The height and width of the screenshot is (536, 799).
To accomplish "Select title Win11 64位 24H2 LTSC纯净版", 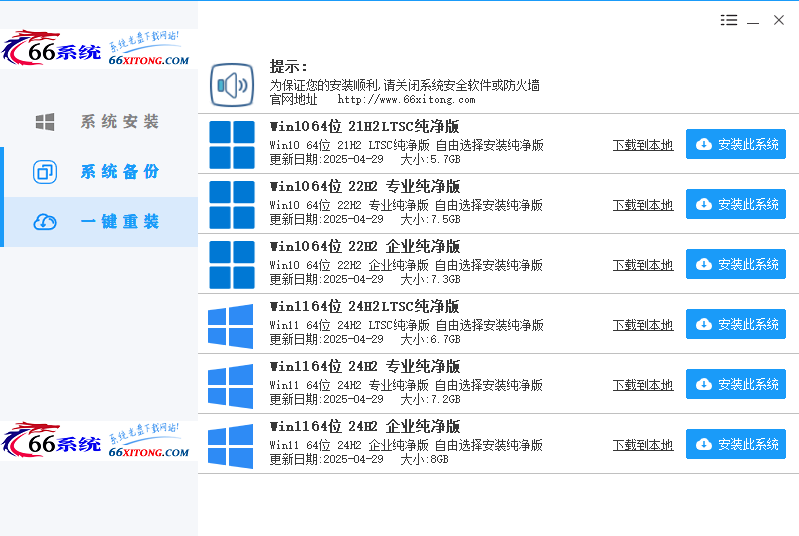I will pyautogui.click(x=364, y=307).
